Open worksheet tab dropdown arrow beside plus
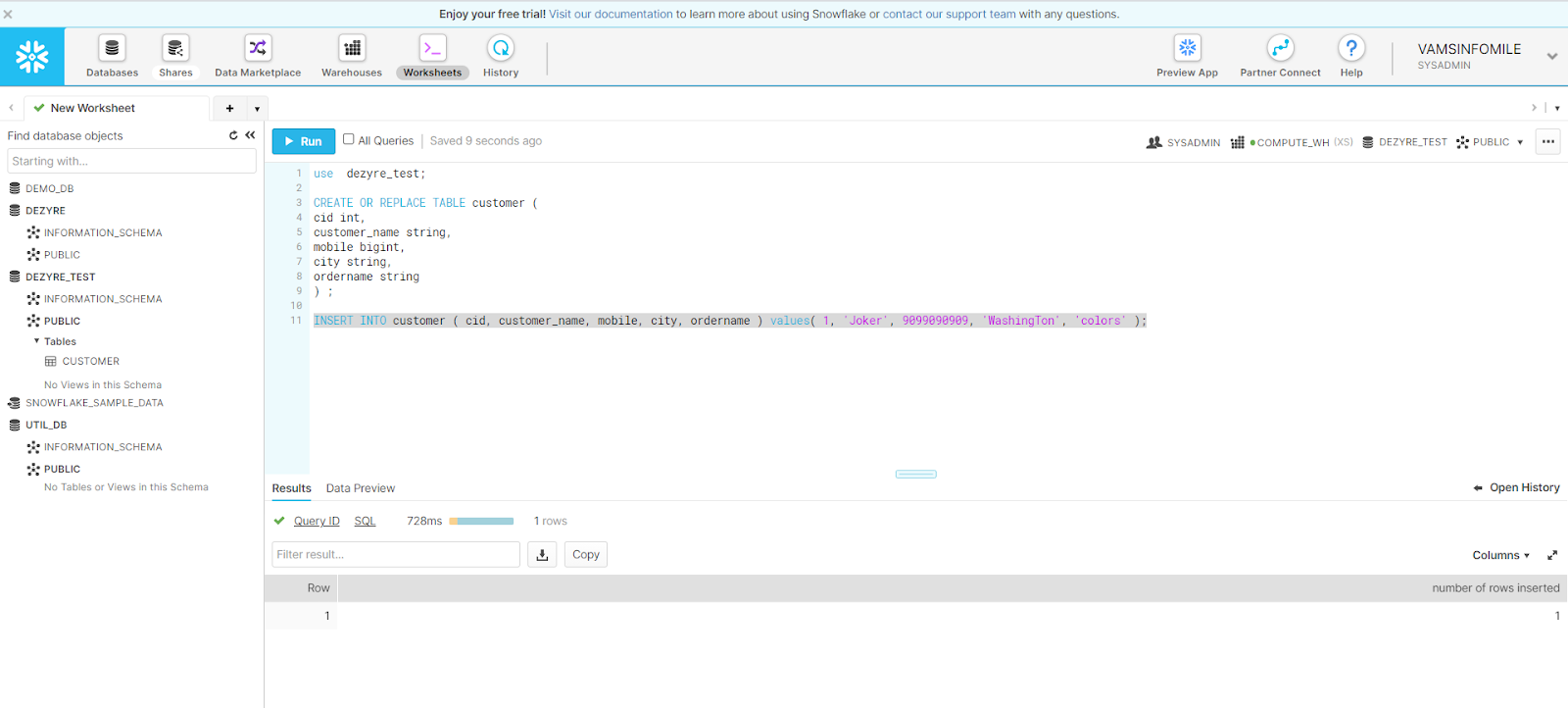Screen dimensions: 1568x708 [257, 109]
